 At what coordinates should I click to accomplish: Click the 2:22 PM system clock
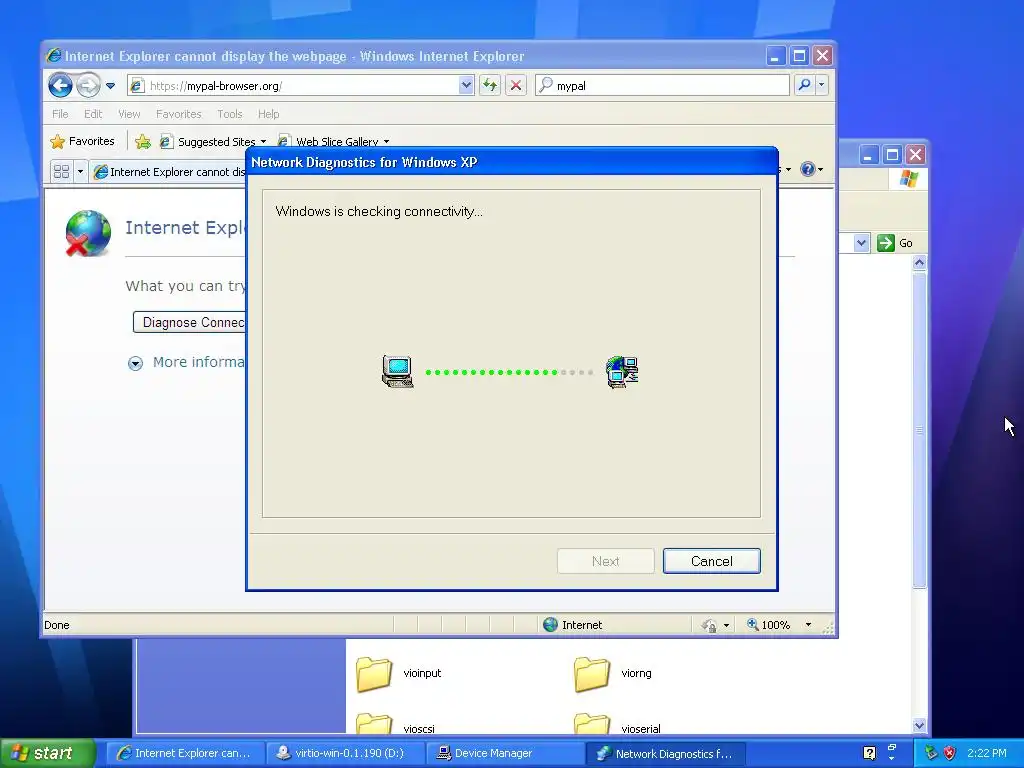(x=987, y=753)
